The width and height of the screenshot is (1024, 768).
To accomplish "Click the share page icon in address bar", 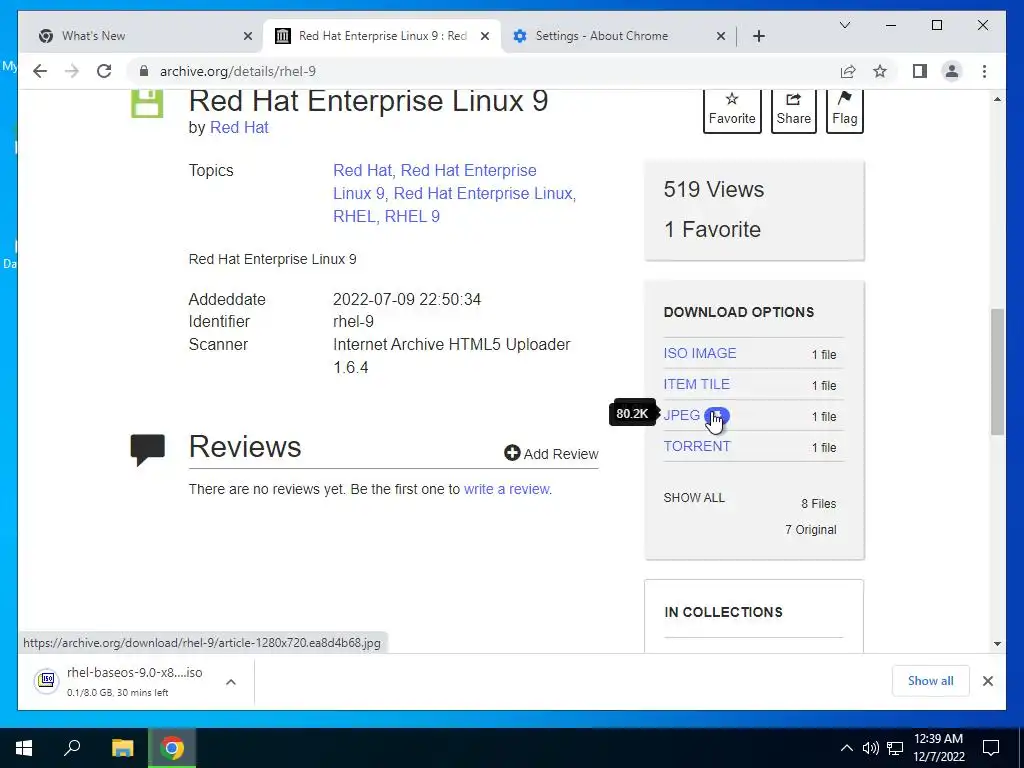I will (848, 71).
